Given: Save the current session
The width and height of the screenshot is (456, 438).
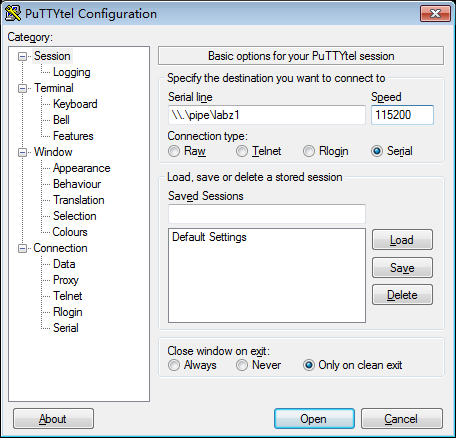Looking at the screenshot, I should tap(402, 268).
